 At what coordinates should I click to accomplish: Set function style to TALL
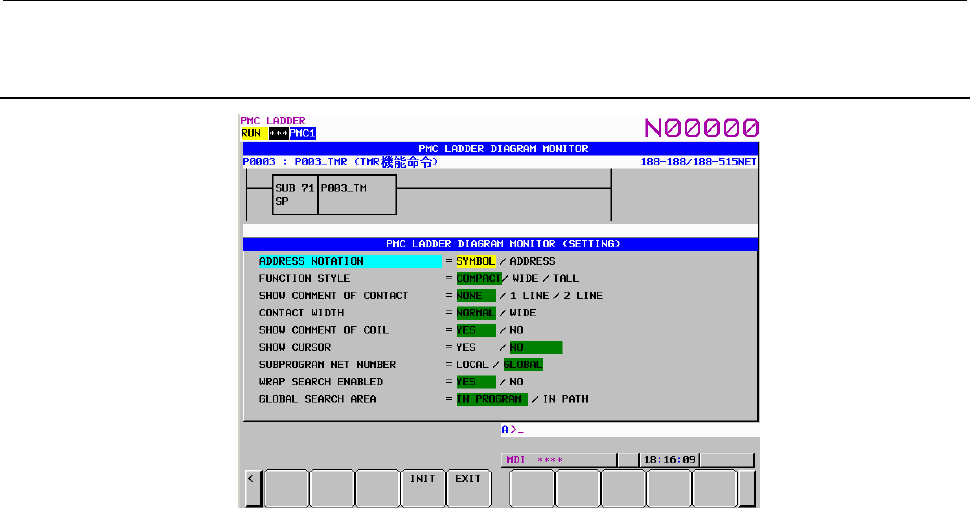pyautogui.click(x=566, y=279)
